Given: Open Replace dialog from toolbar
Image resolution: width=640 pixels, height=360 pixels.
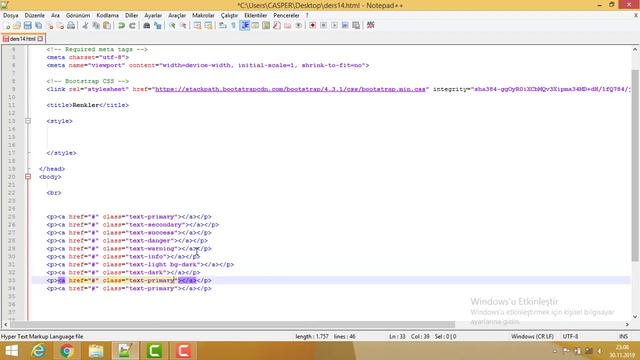Looking at the screenshot, I should [x=158, y=25].
